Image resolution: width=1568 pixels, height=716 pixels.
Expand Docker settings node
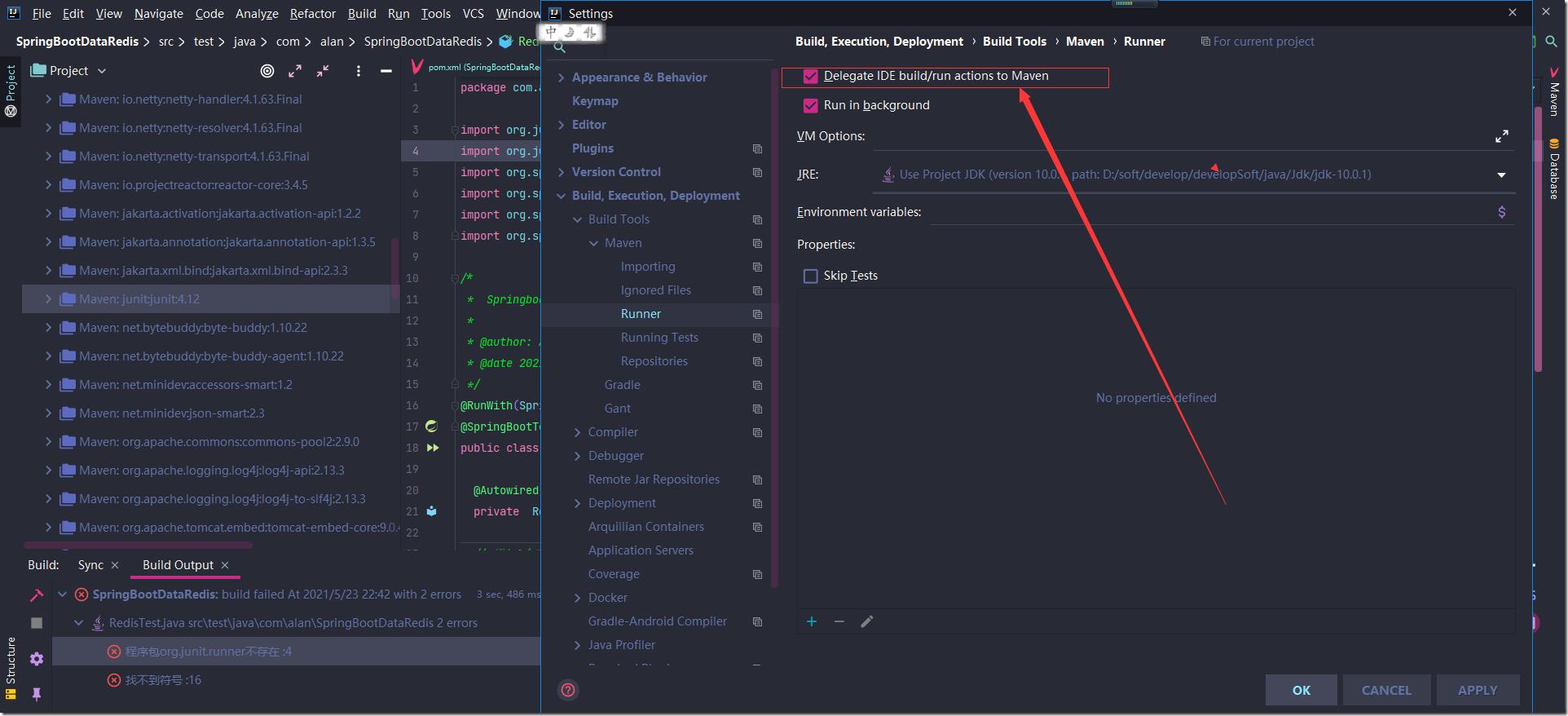point(577,598)
